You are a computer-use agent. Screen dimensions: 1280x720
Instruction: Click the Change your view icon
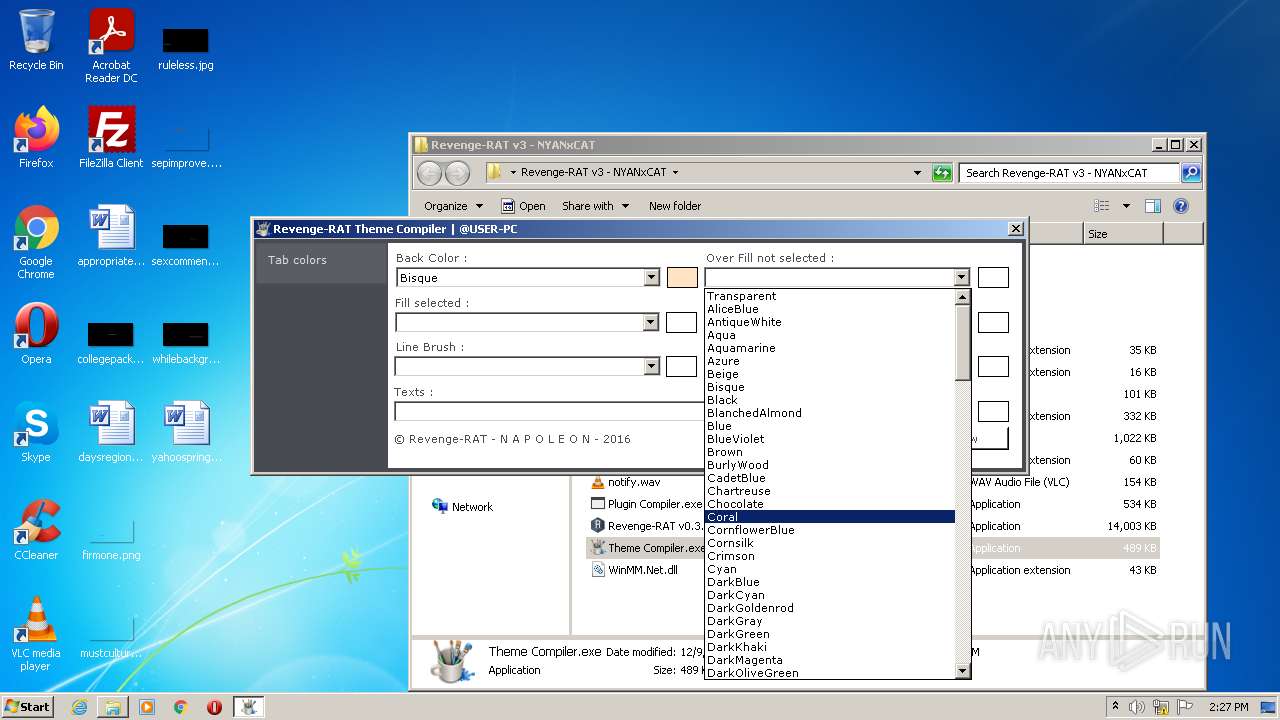point(1102,206)
